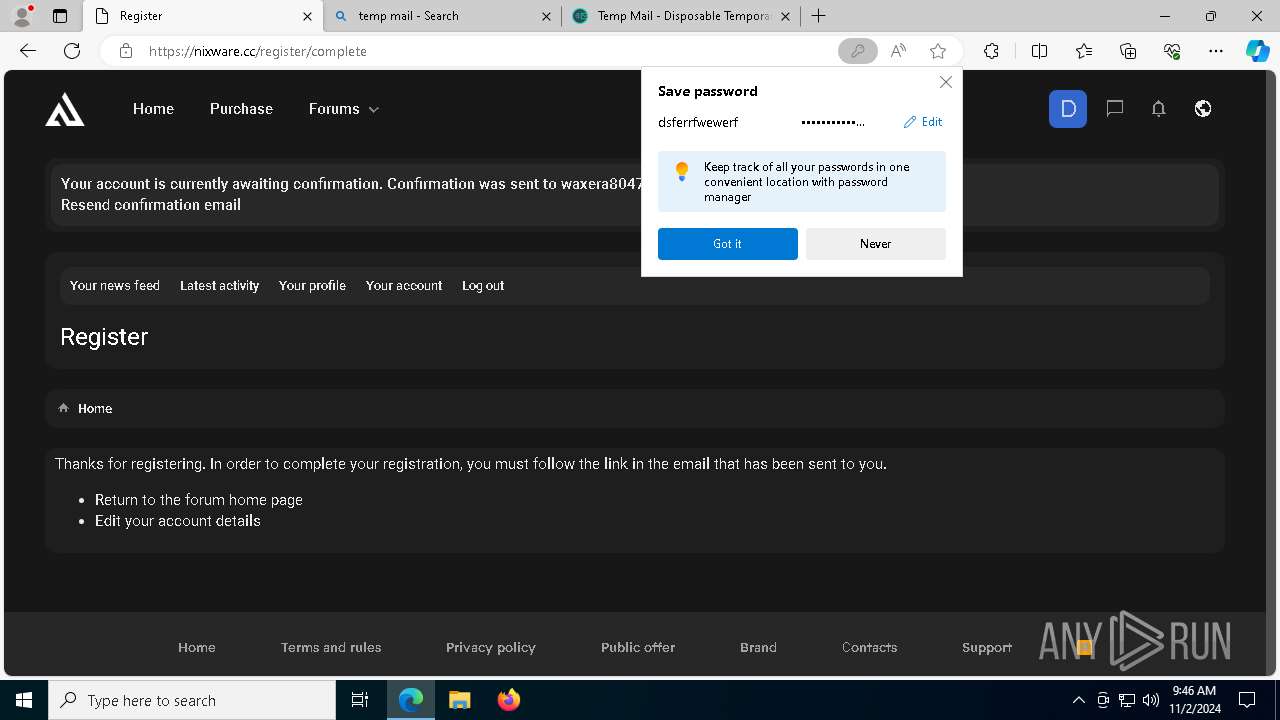Open the volume control in tray
The image size is (1280, 720).
[1150, 700]
